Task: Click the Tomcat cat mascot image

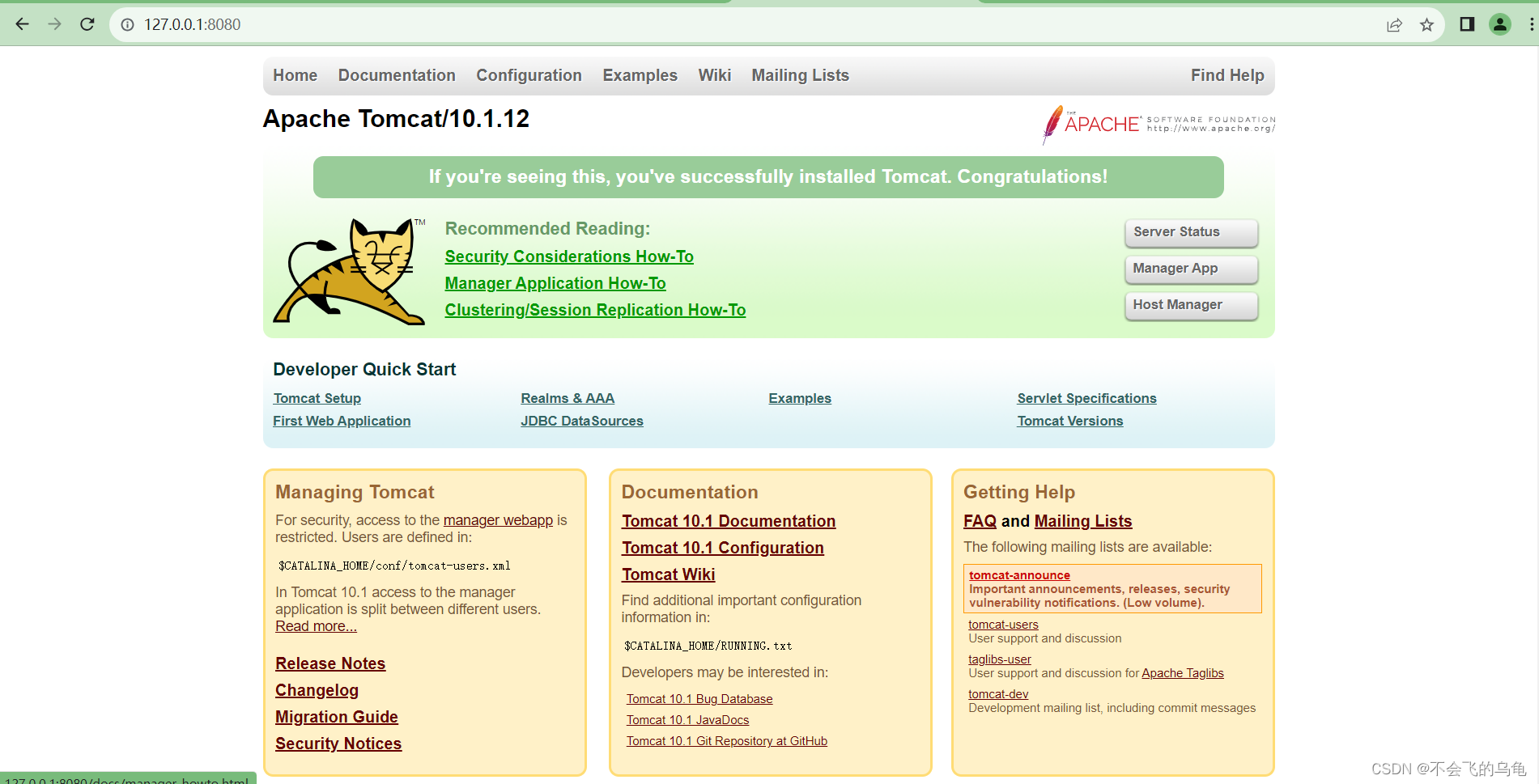Action: (x=349, y=272)
